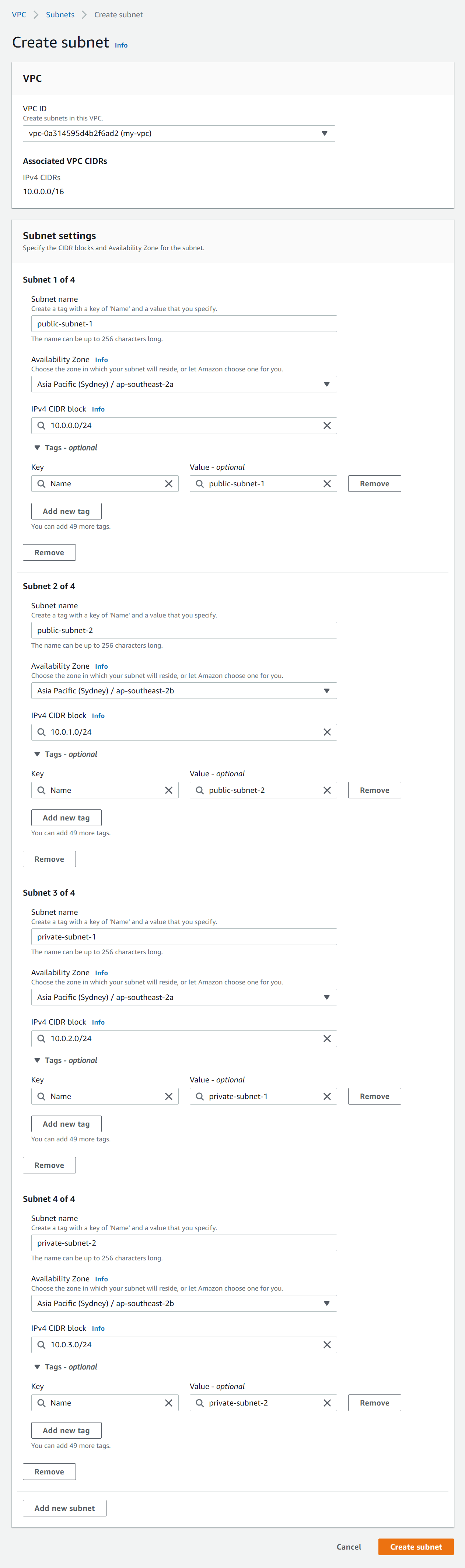Open VPC breadcrumb link
465x1568 pixels.
tap(19, 15)
